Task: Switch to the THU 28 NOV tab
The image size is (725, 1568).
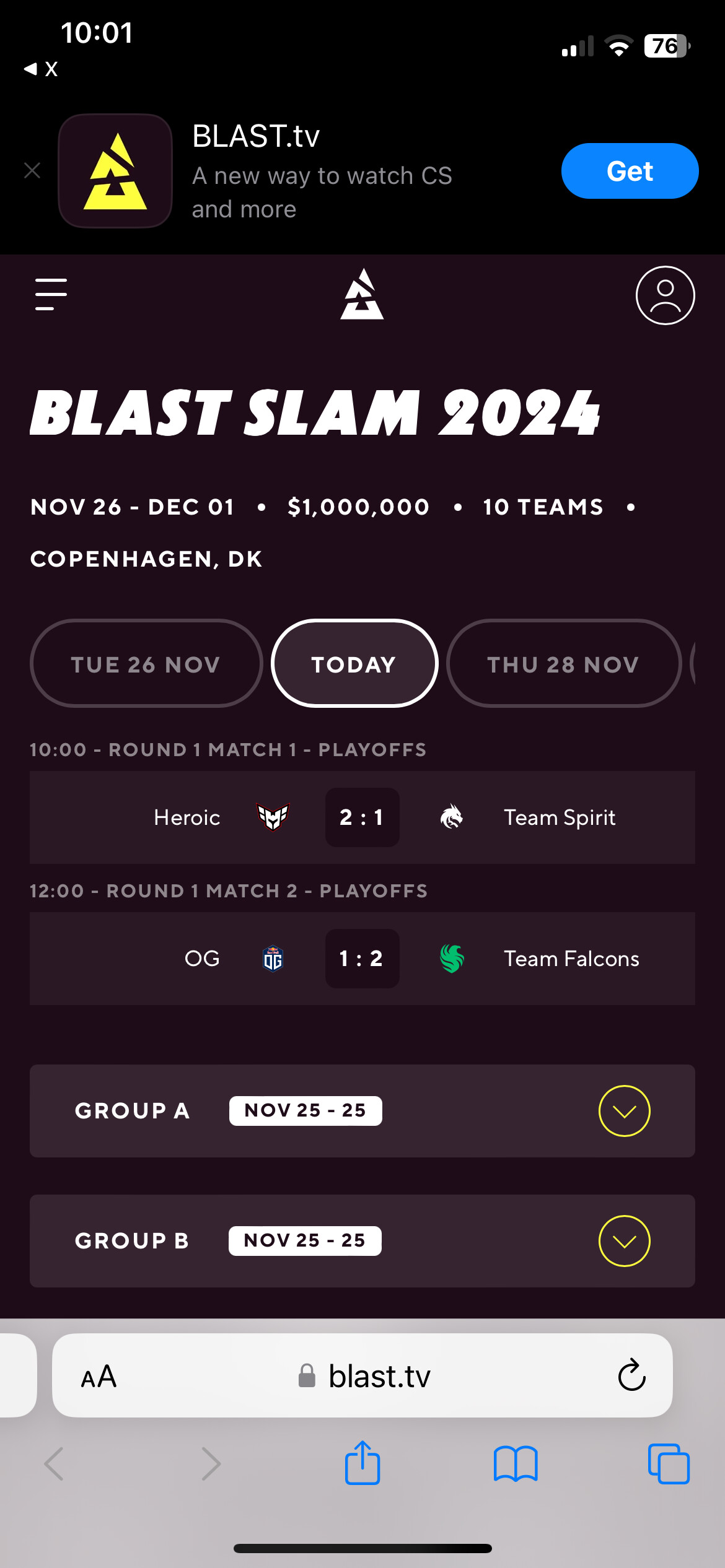Action: pyautogui.click(x=563, y=664)
